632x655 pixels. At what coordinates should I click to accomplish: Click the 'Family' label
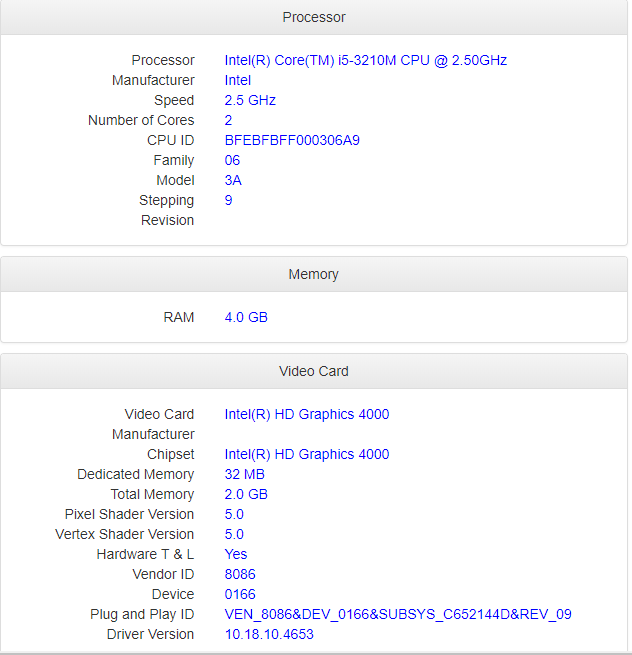[174, 160]
